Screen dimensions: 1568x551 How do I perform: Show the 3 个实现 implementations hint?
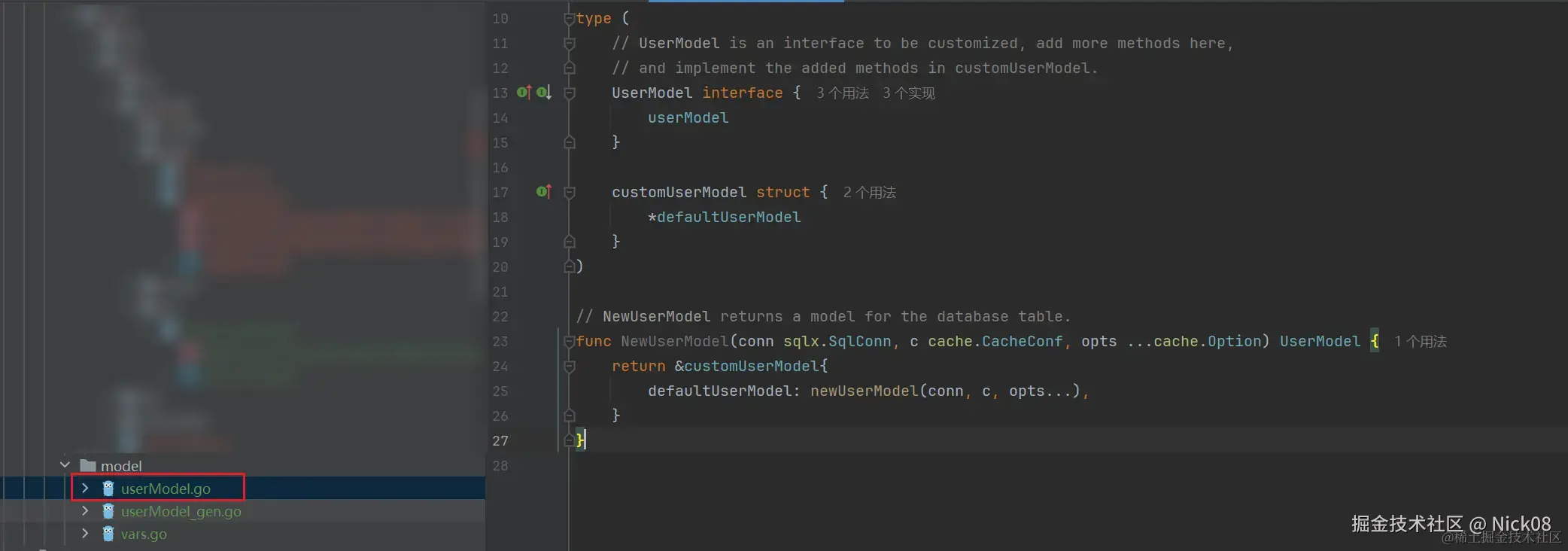(x=909, y=93)
